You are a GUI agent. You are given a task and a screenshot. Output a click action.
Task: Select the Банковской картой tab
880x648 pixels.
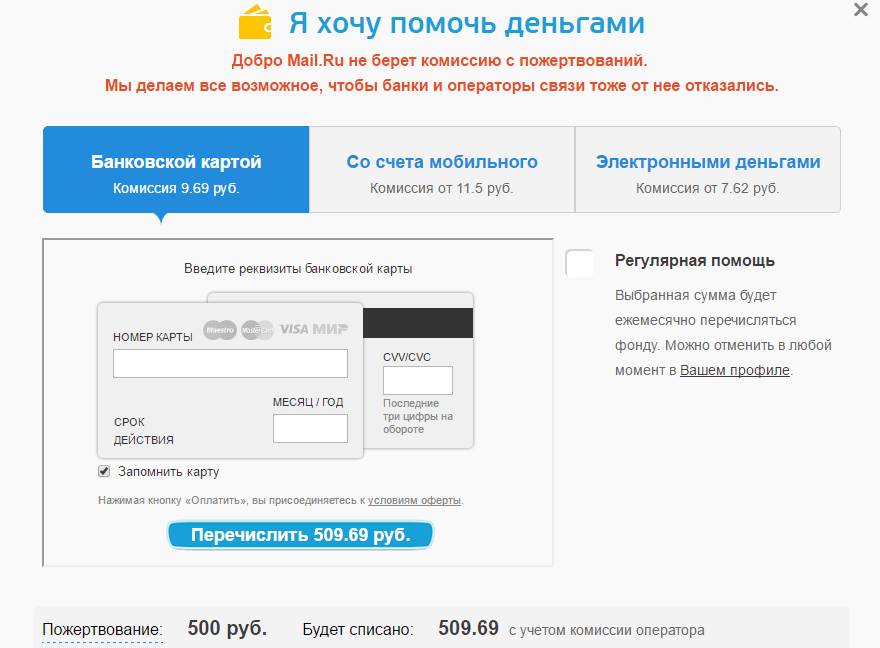176,170
